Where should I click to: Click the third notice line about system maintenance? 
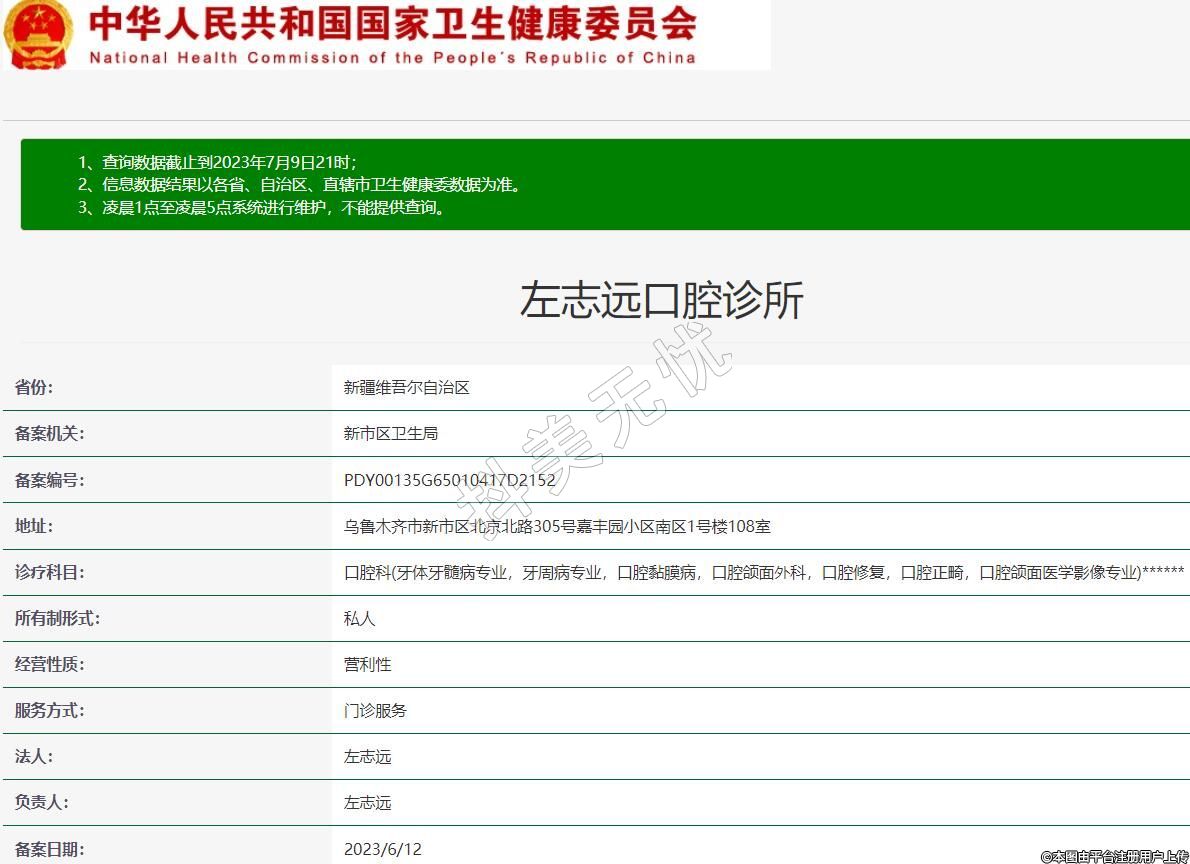(x=262, y=208)
